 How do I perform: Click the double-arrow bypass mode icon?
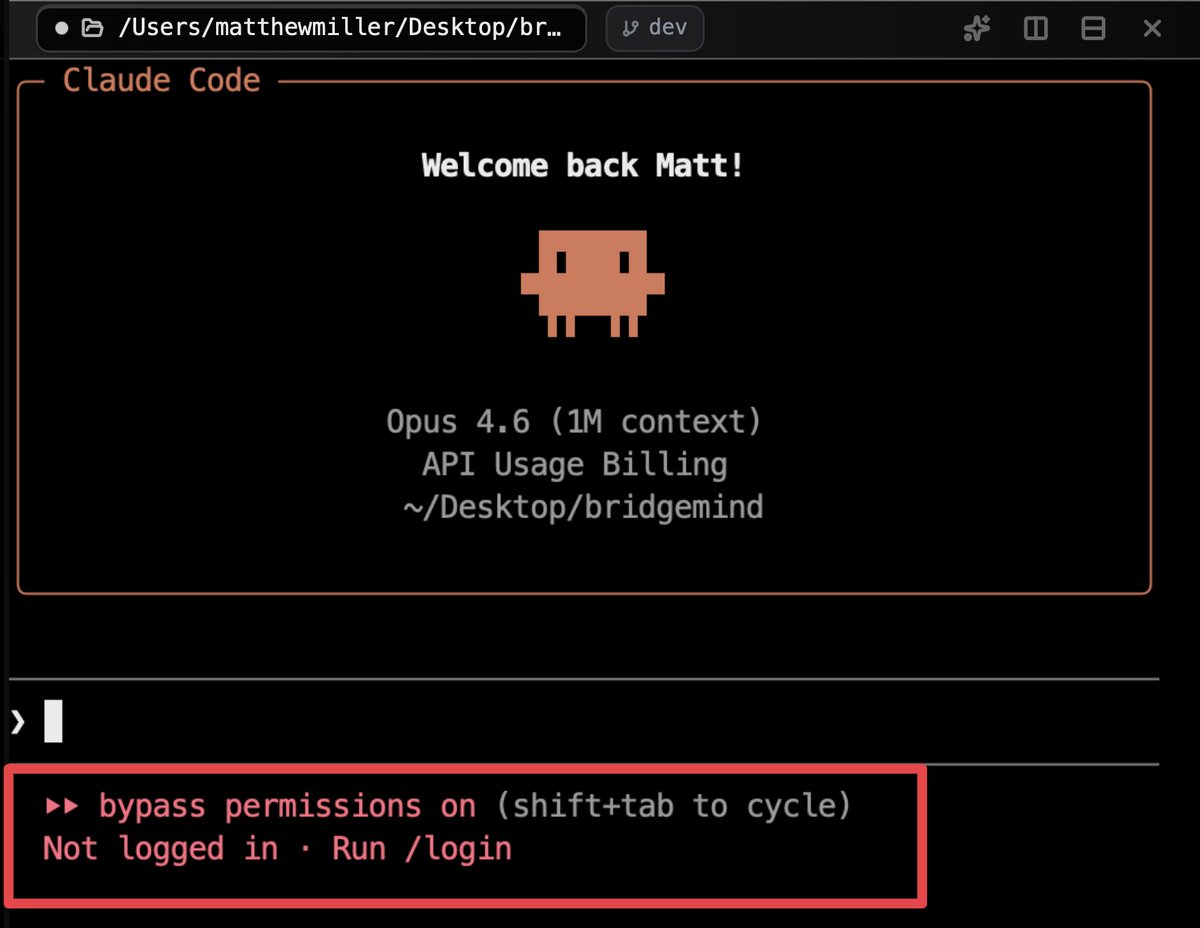tap(63, 806)
